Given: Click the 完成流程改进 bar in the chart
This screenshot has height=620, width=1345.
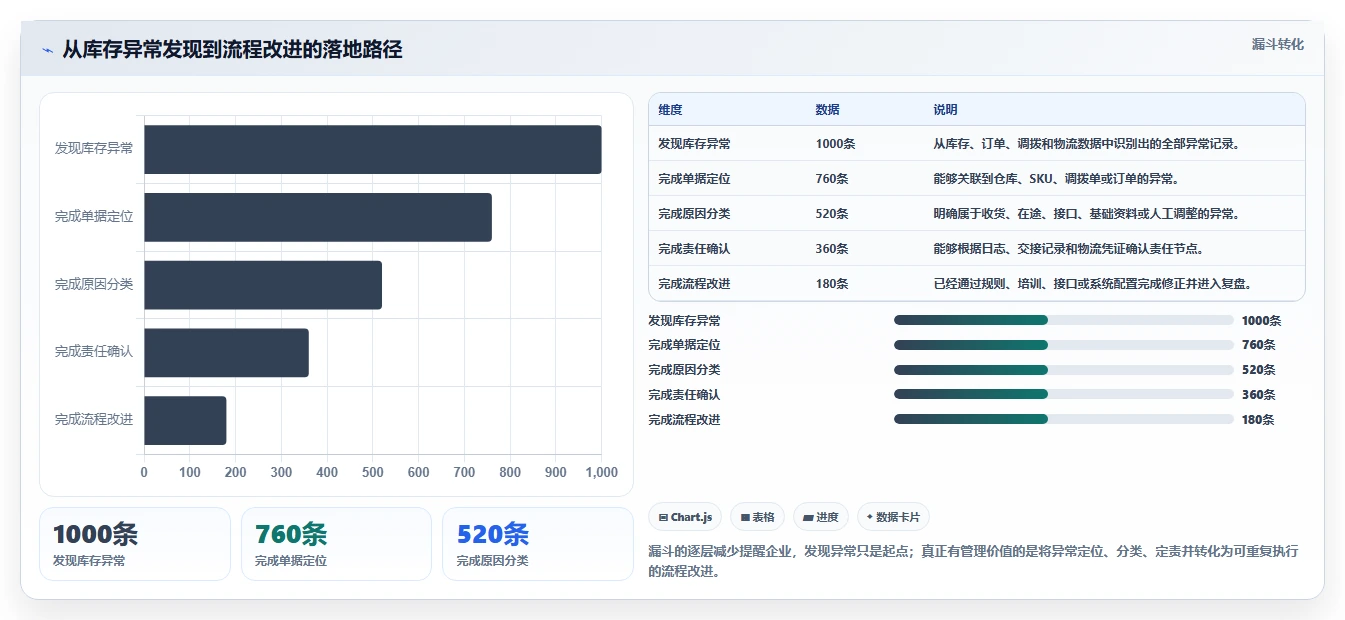Looking at the screenshot, I should tap(185, 420).
